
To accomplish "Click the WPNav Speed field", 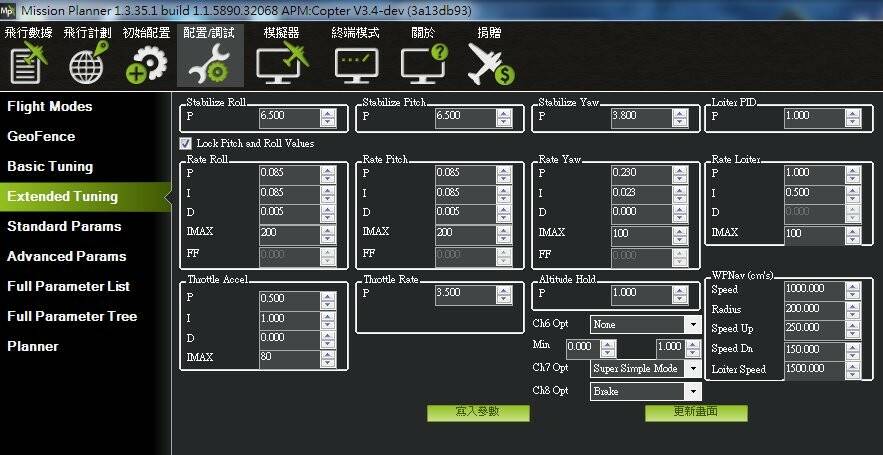I will [x=814, y=291].
